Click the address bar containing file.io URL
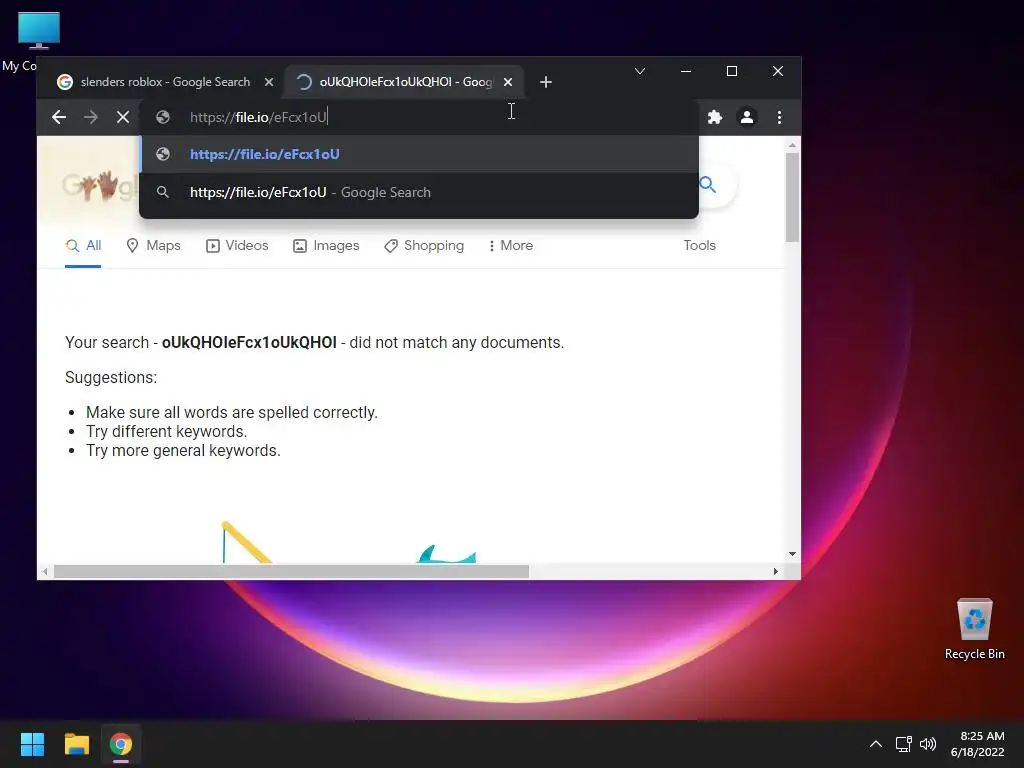 421,117
